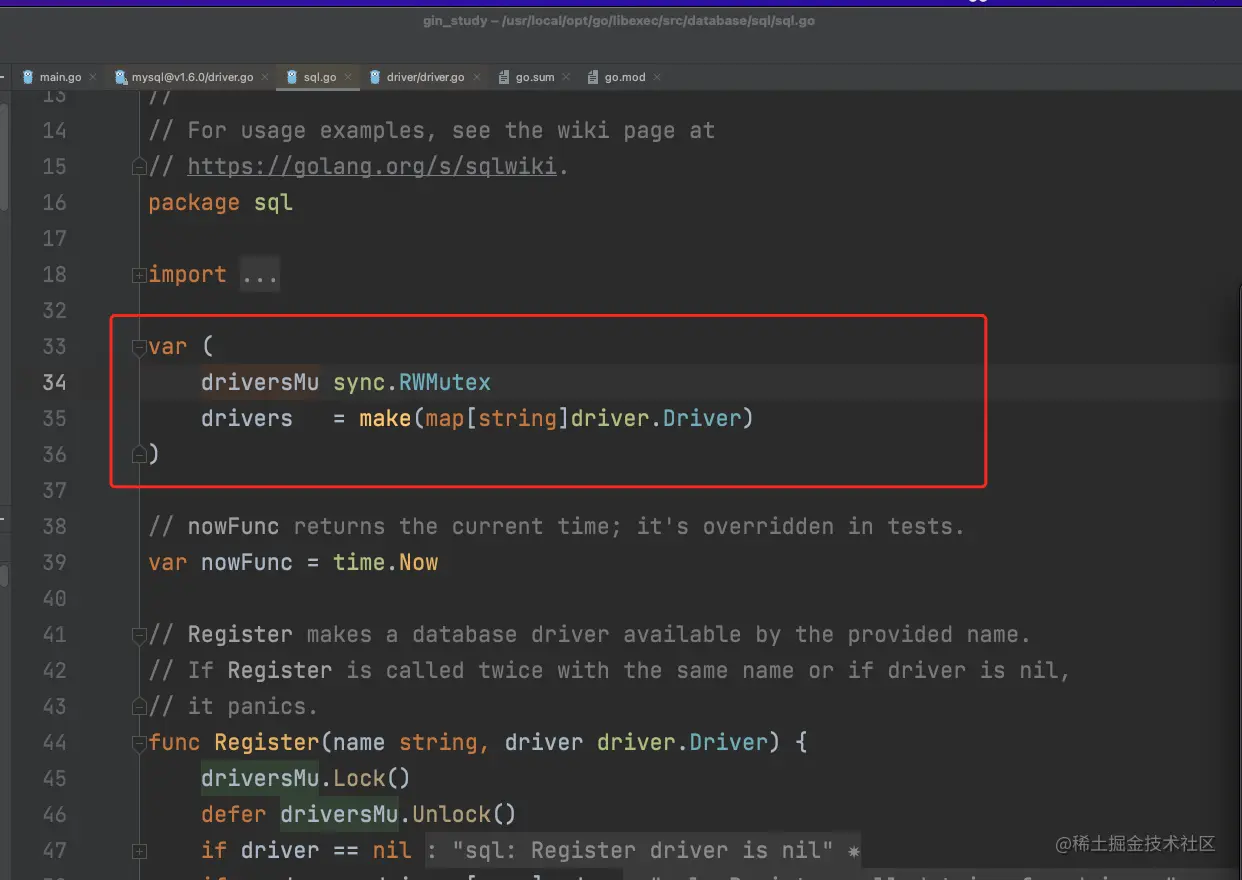Close the main.go tab

92,77
